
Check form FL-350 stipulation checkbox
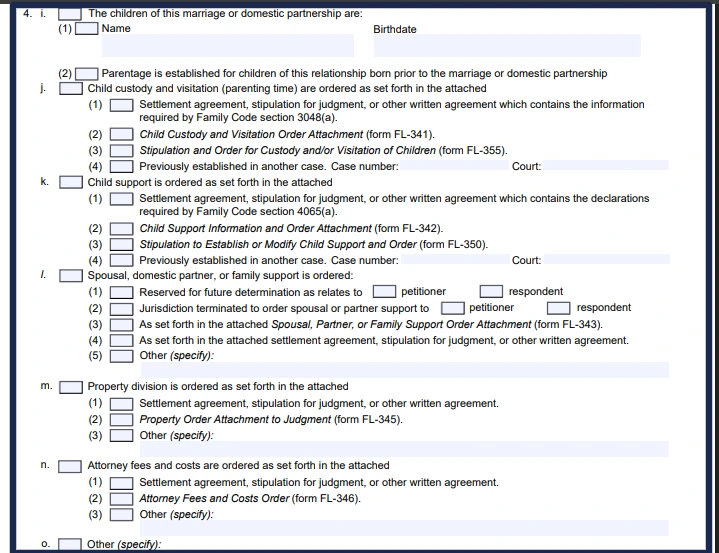(x=122, y=244)
